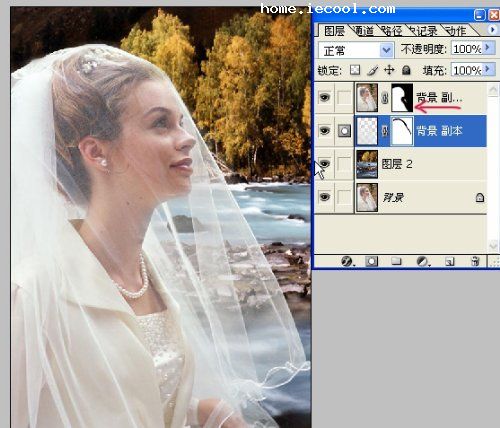
Task: Select the black mask thumbnail on top layer
Action: 402,98
